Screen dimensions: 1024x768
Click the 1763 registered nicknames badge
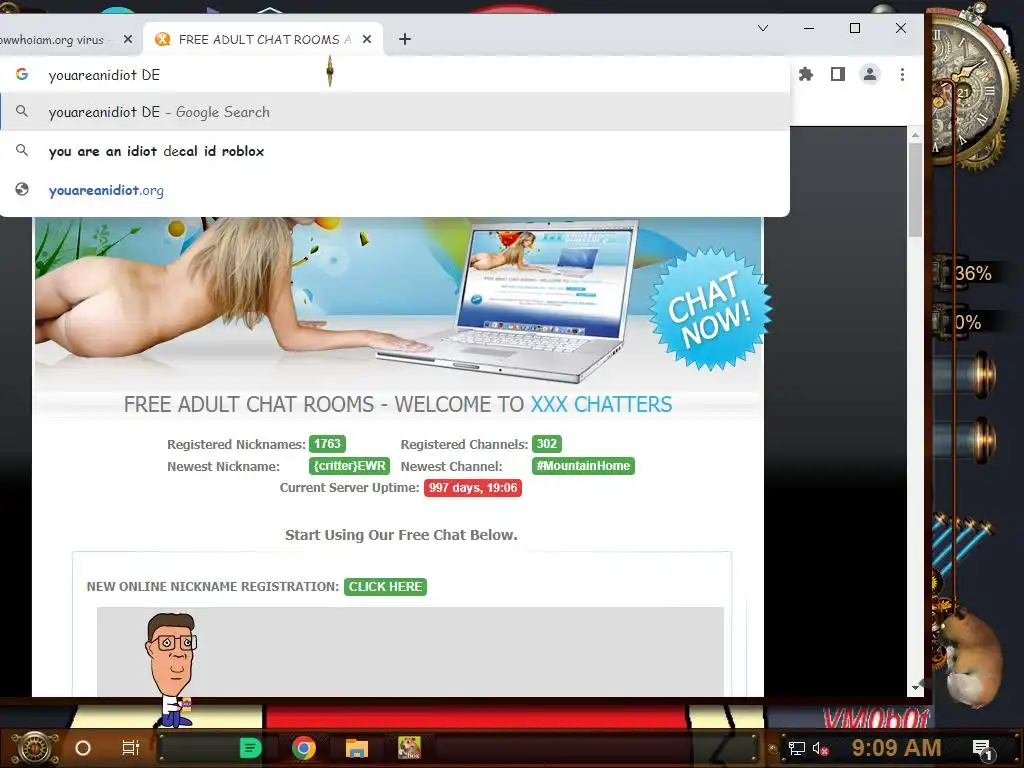pos(327,444)
